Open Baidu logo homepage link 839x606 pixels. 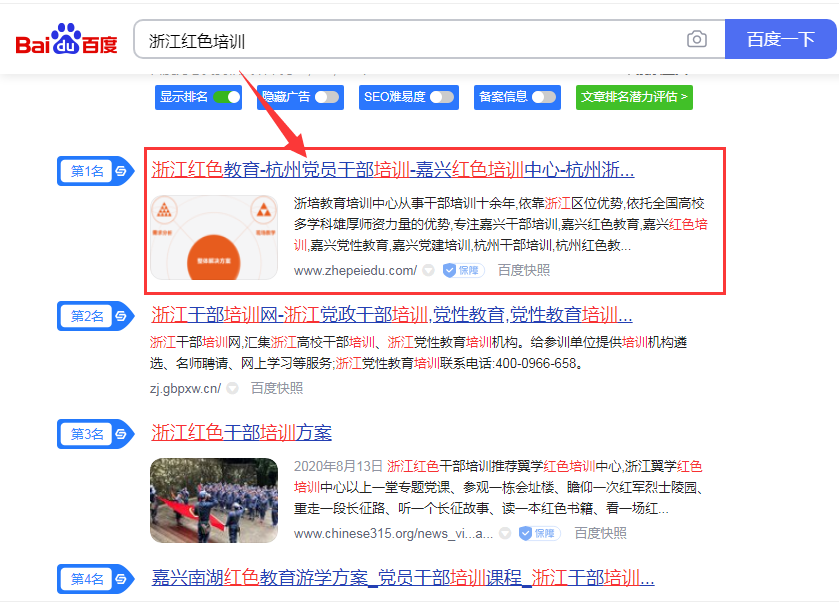(x=66, y=39)
